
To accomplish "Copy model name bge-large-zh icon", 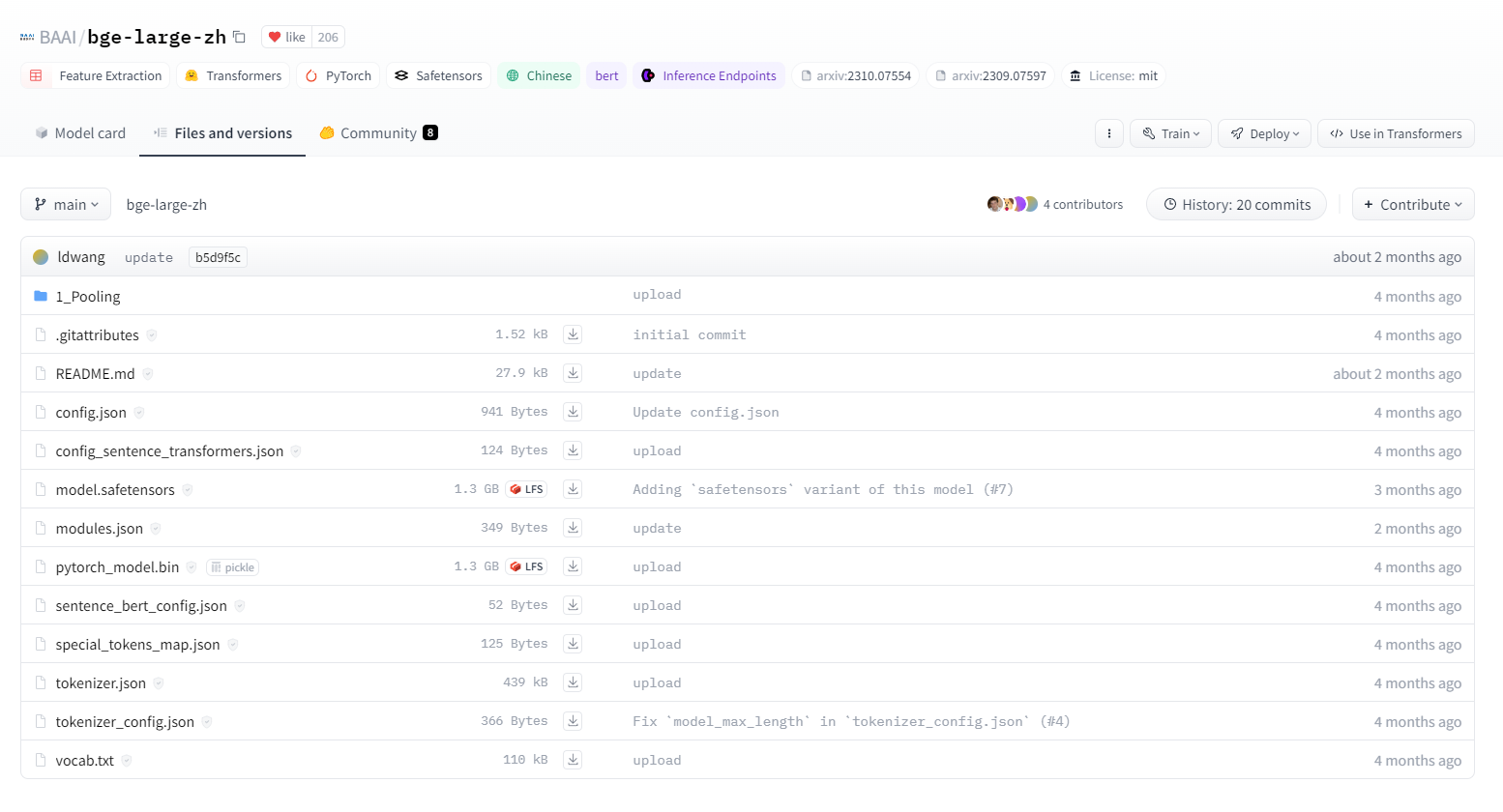I will click(239, 37).
